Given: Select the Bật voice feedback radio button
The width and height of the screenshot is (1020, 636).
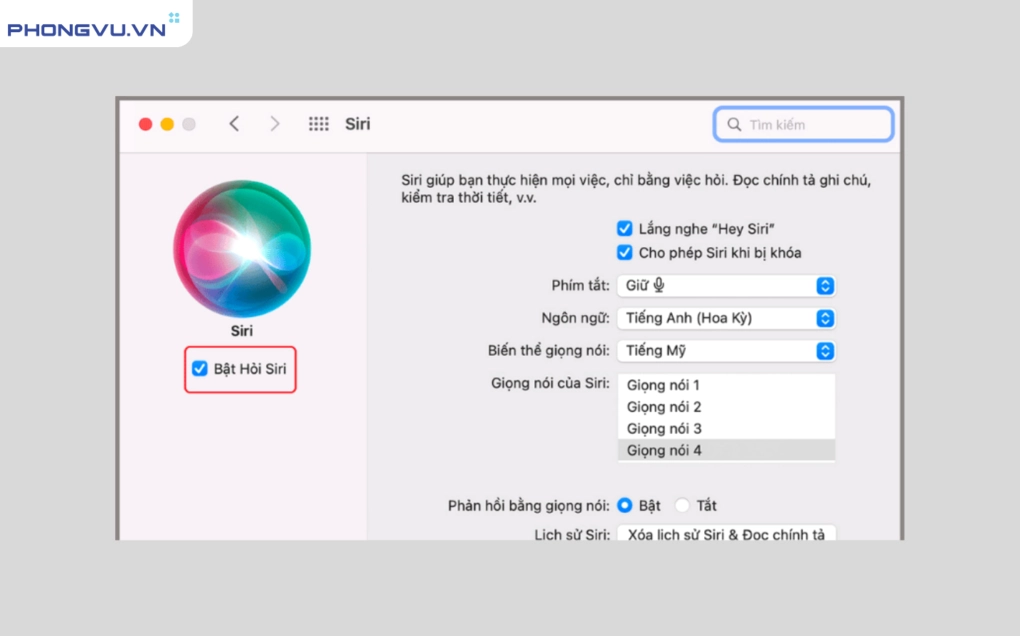Looking at the screenshot, I should [x=625, y=506].
